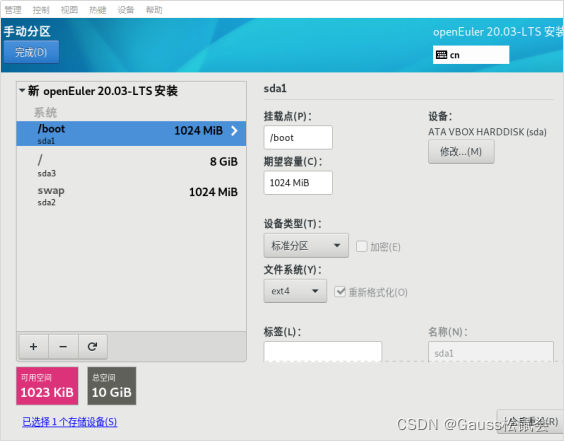The image size is (565, 442).
Task: Open the 视图 menu
Action: pyautogui.click(x=69, y=10)
